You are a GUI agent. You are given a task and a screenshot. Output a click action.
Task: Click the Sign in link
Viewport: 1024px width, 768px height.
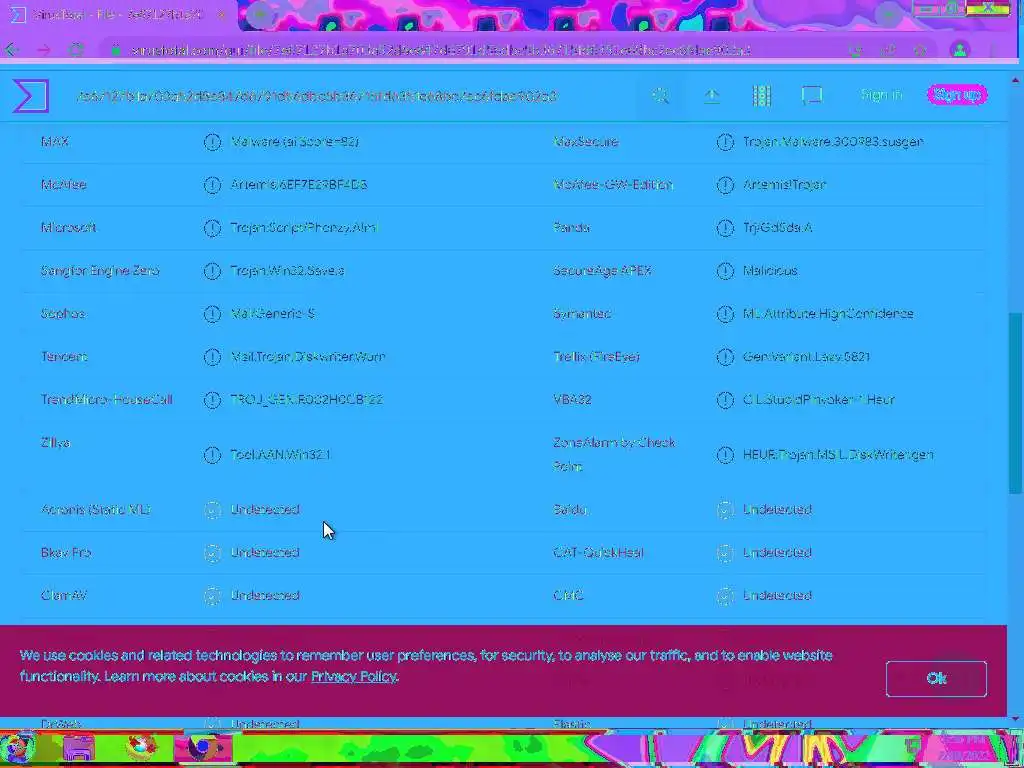pyautogui.click(x=881, y=95)
